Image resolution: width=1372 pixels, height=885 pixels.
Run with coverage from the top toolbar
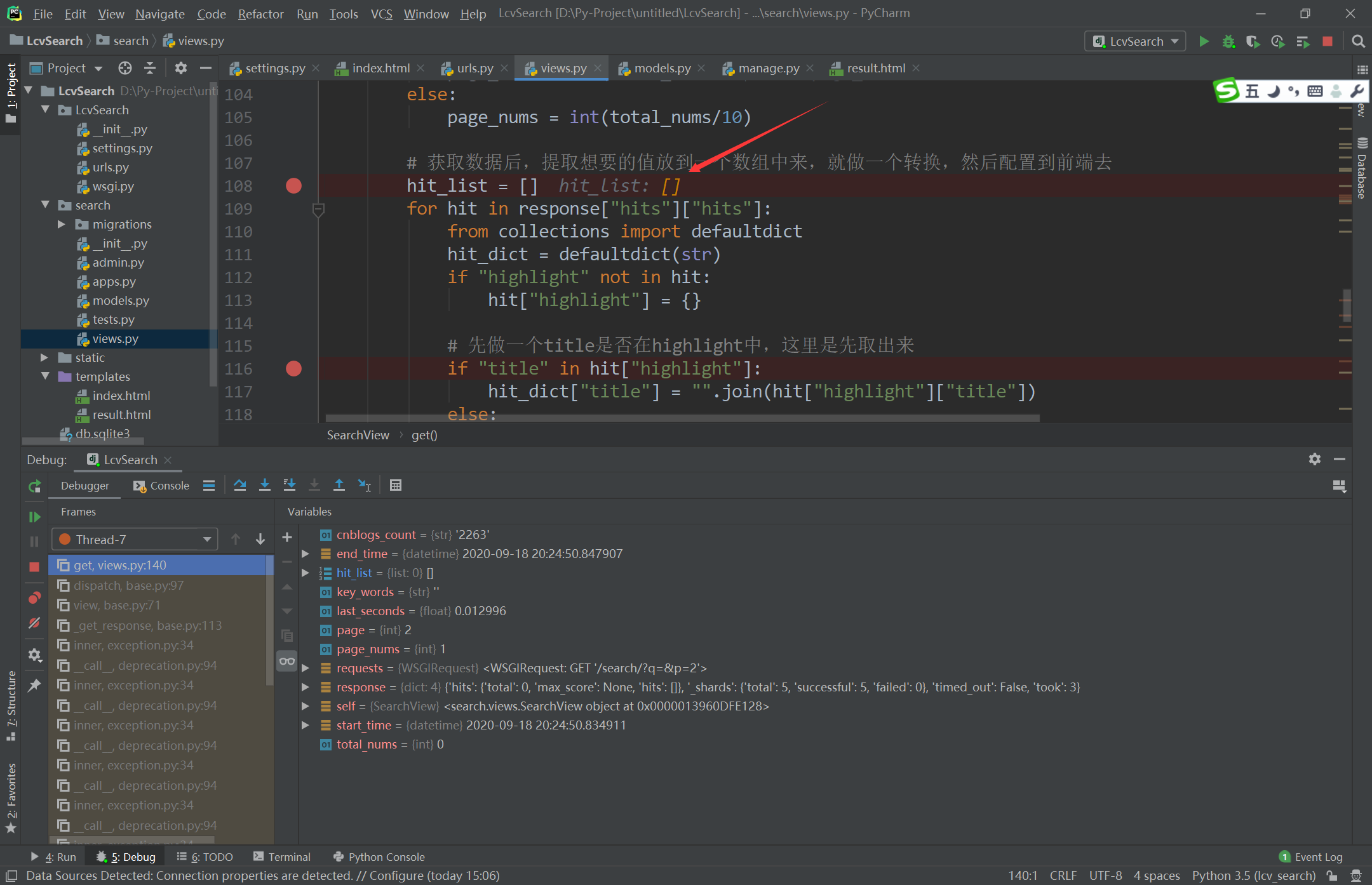tap(1253, 41)
